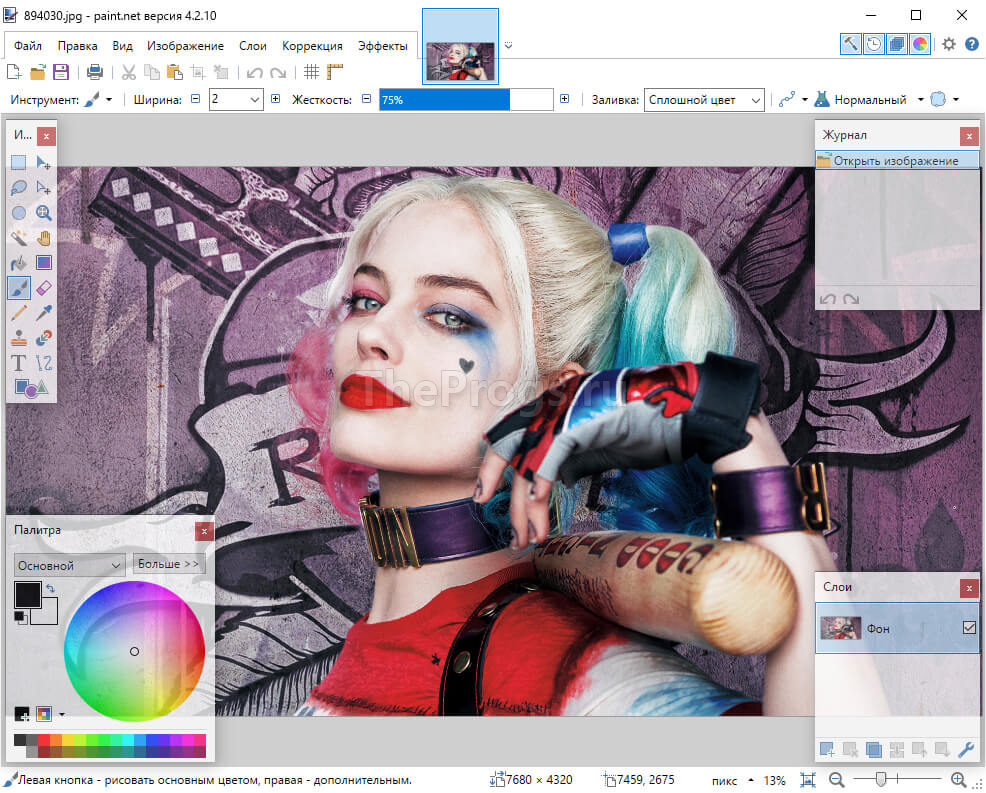Duplicate the layer in Слои panel
Screen dimensions: 986x793
pyautogui.click(x=873, y=749)
